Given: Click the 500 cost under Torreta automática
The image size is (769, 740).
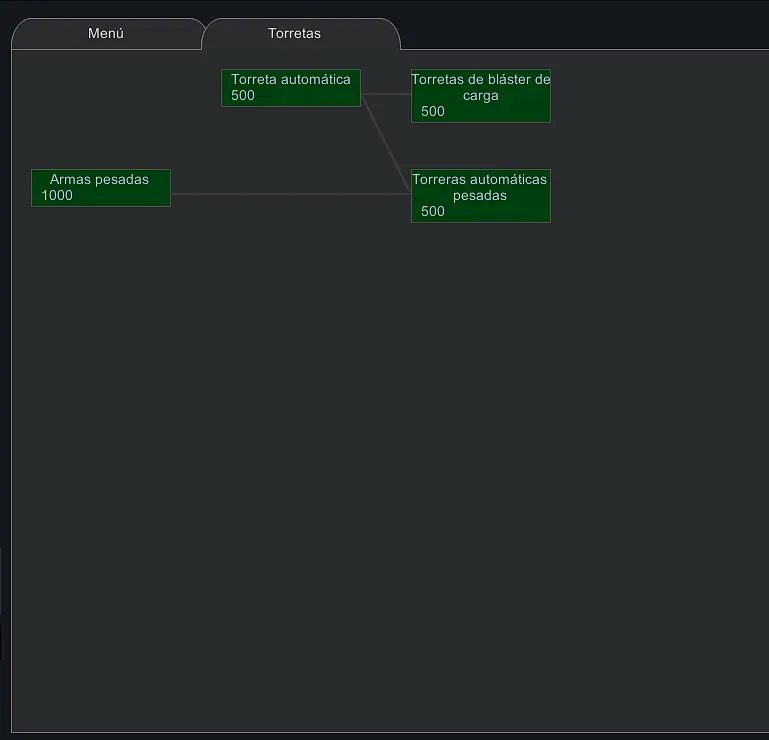Looking at the screenshot, I should coord(243,96).
